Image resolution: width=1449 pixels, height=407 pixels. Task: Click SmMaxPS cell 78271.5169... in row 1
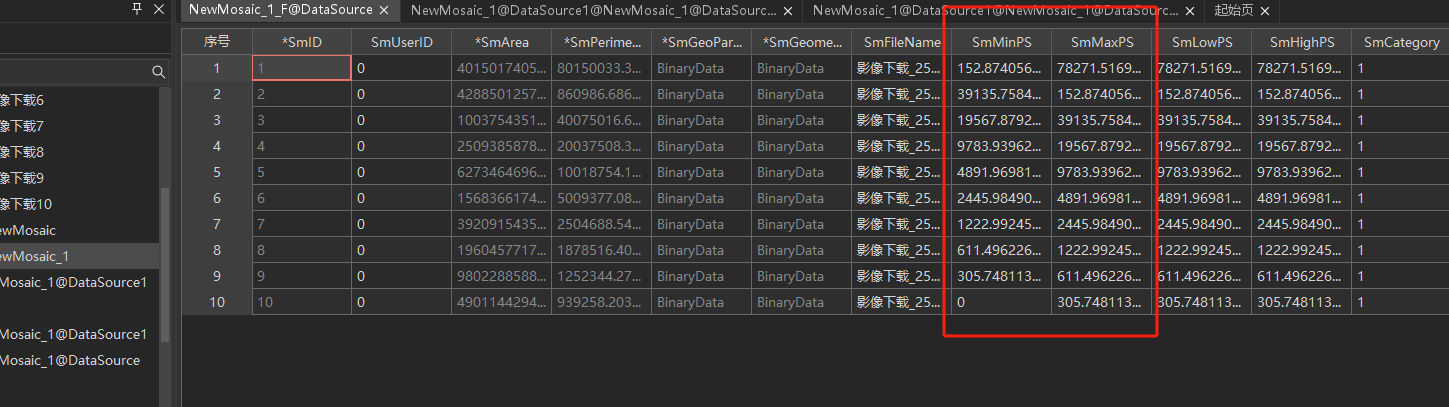[x=1102, y=68]
